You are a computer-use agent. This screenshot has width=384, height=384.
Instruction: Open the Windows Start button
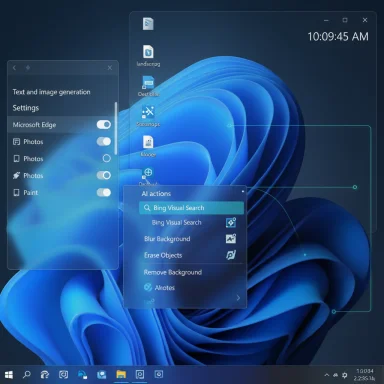tap(9, 375)
